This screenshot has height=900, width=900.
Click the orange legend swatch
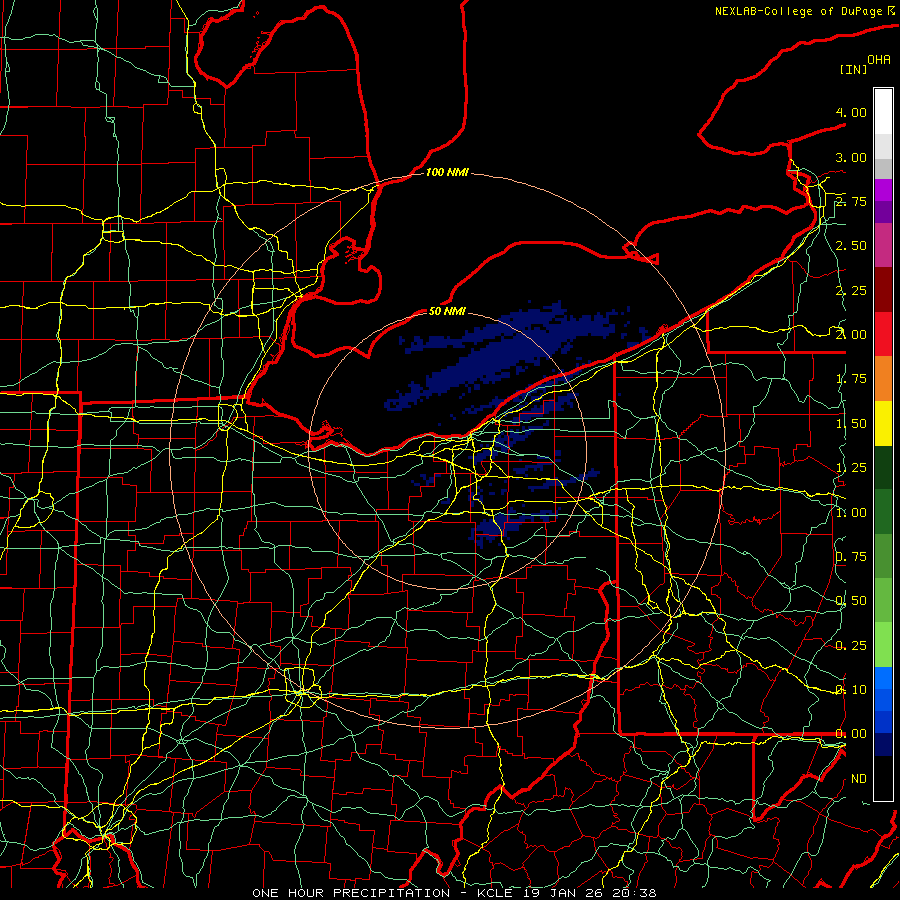[x=883, y=379]
